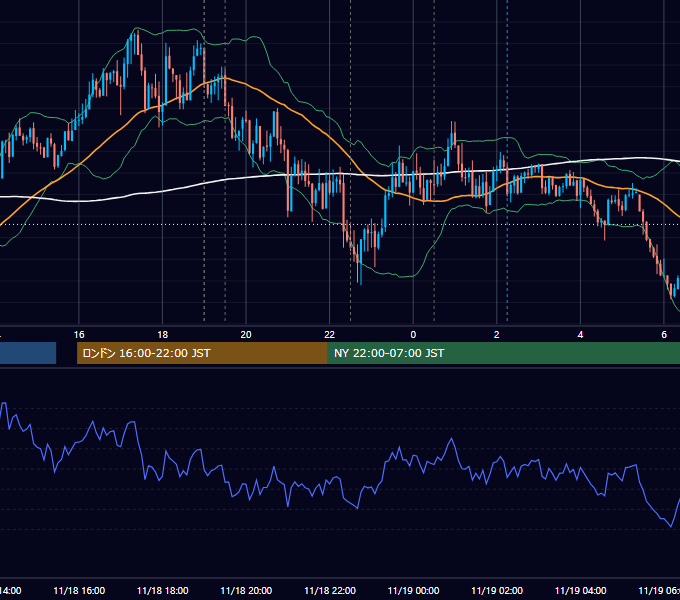Screen dimensions: 680x600
Task: Click the 11/18 16:00 date label
Action: click(x=79, y=591)
